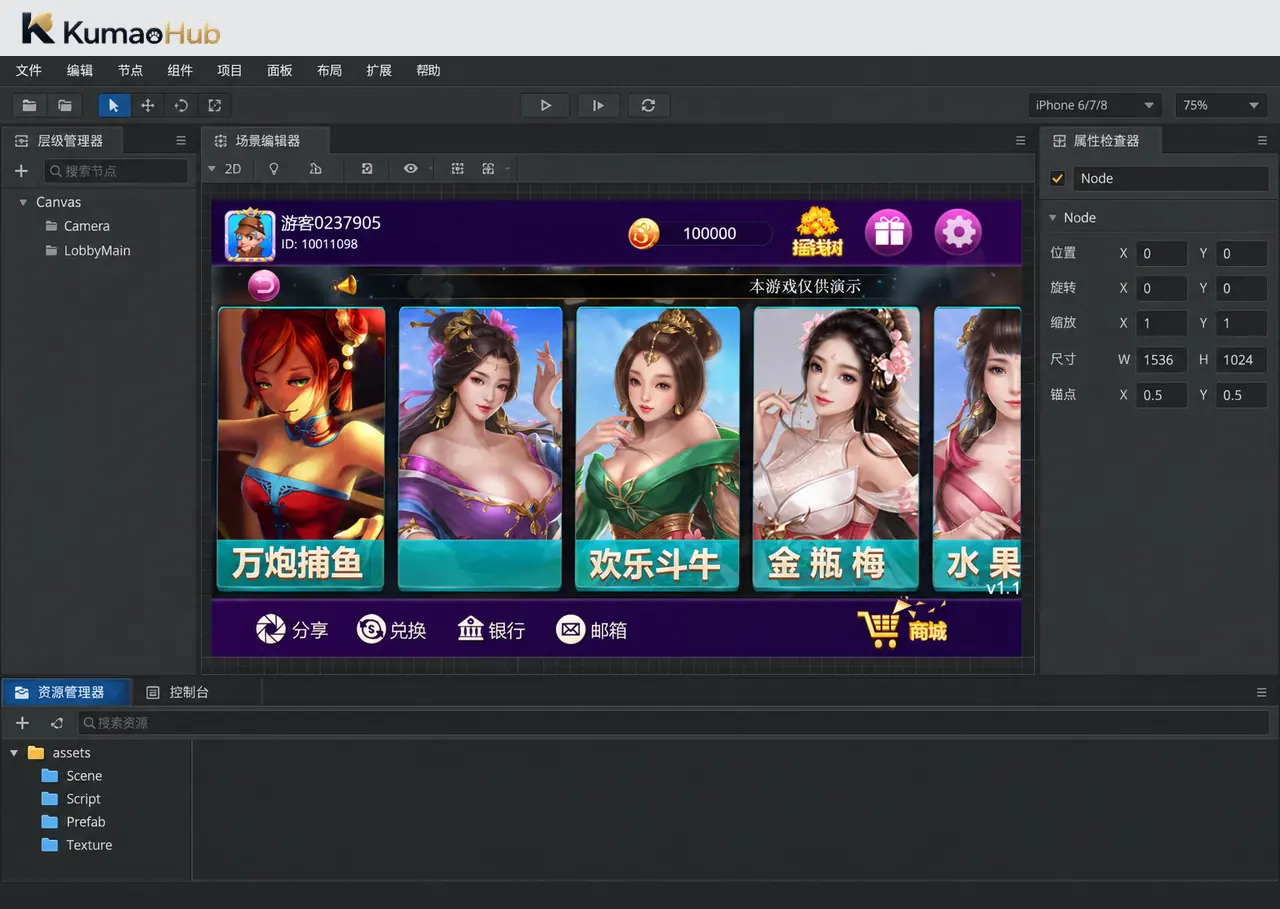Click the player avatar beside 游客0237905
This screenshot has width=1280, height=909.
pos(250,234)
